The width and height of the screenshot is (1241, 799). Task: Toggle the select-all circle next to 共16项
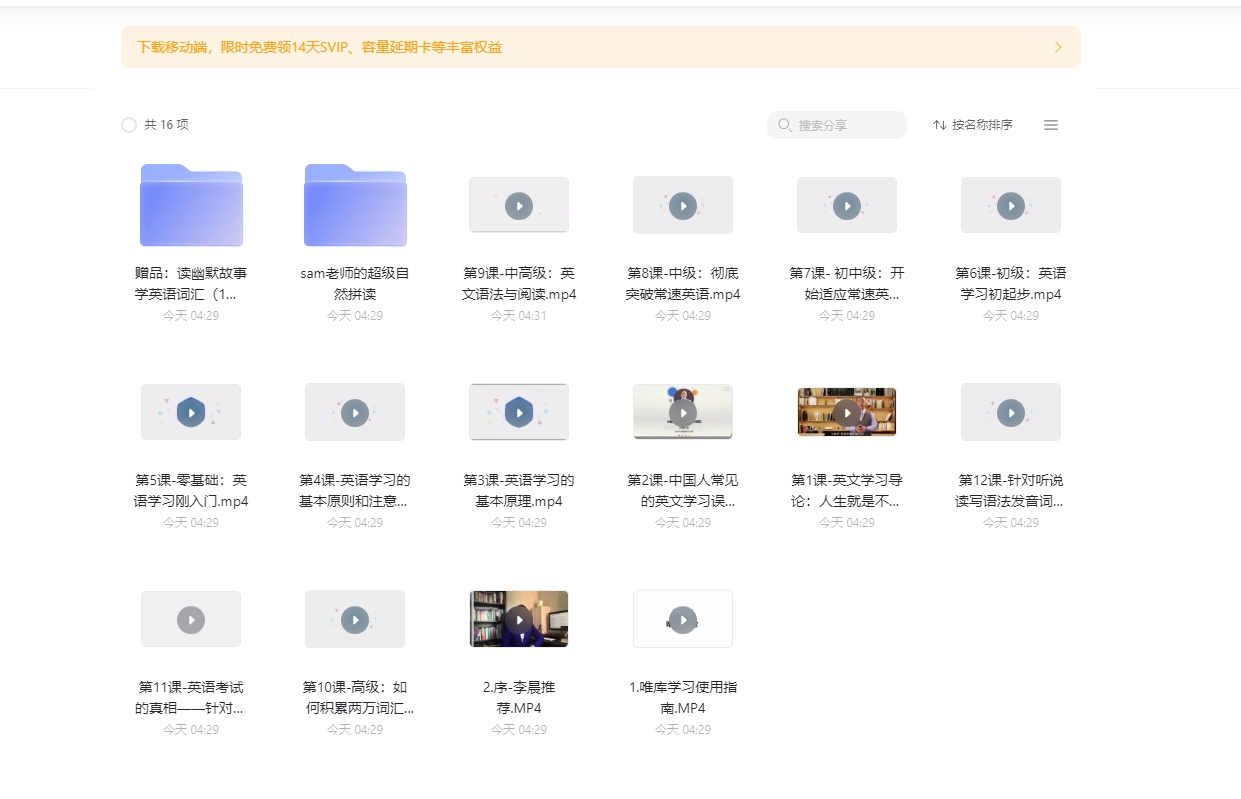(x=128, y=125)
